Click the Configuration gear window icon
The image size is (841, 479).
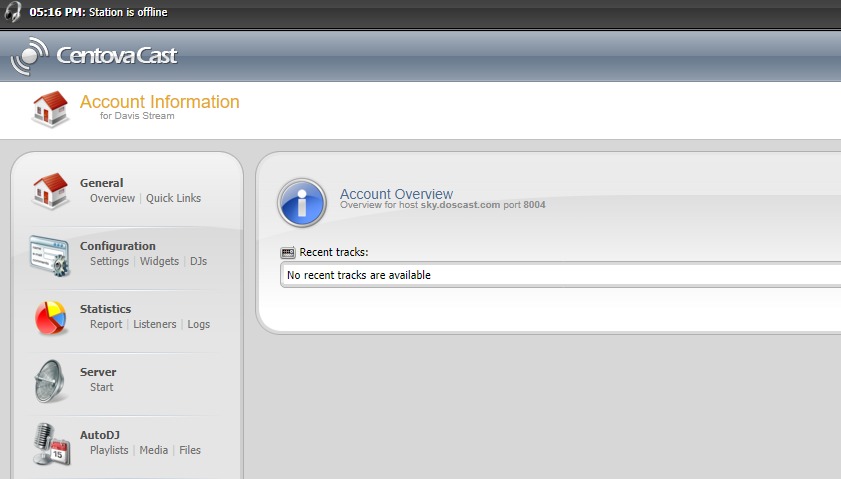click(x=50, y=256)
